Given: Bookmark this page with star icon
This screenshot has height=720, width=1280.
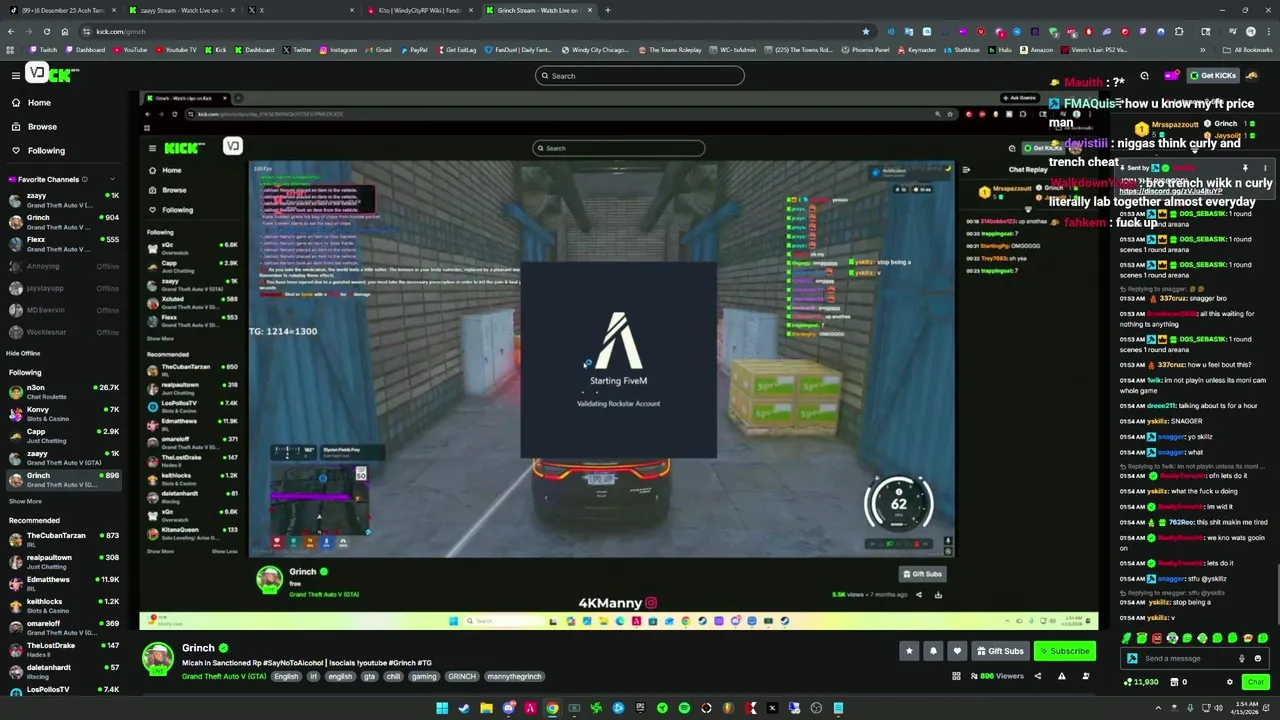Looking at the screenshot, I should [866, 31].
